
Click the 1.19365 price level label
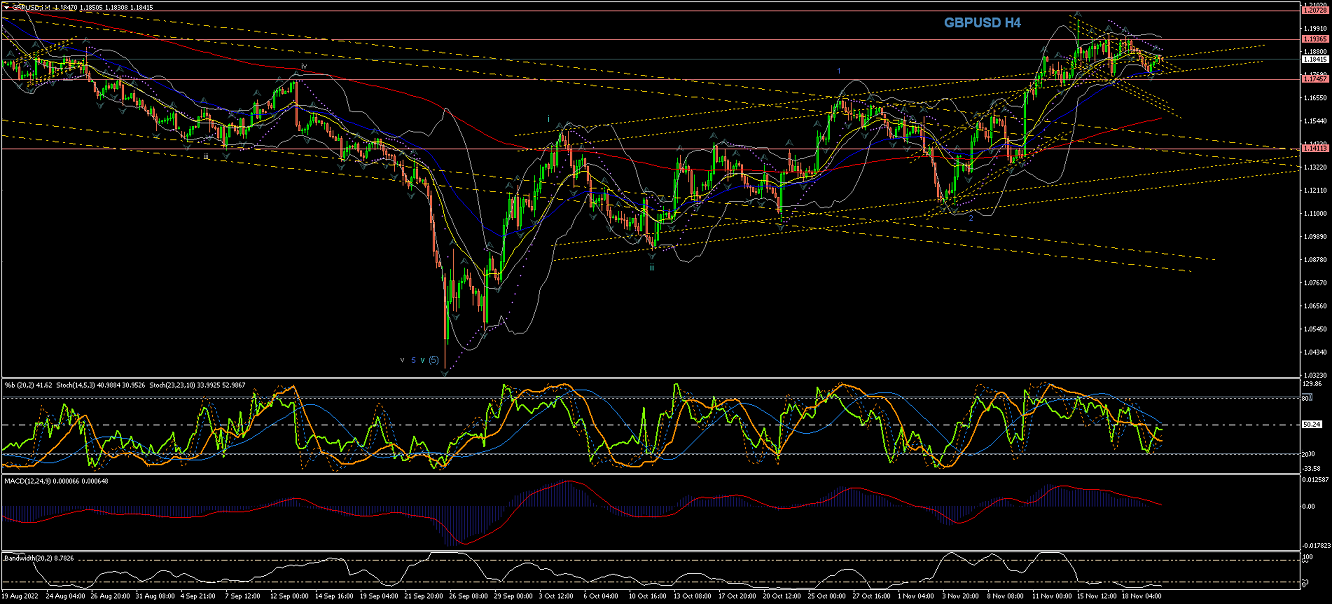(1315, 39)
